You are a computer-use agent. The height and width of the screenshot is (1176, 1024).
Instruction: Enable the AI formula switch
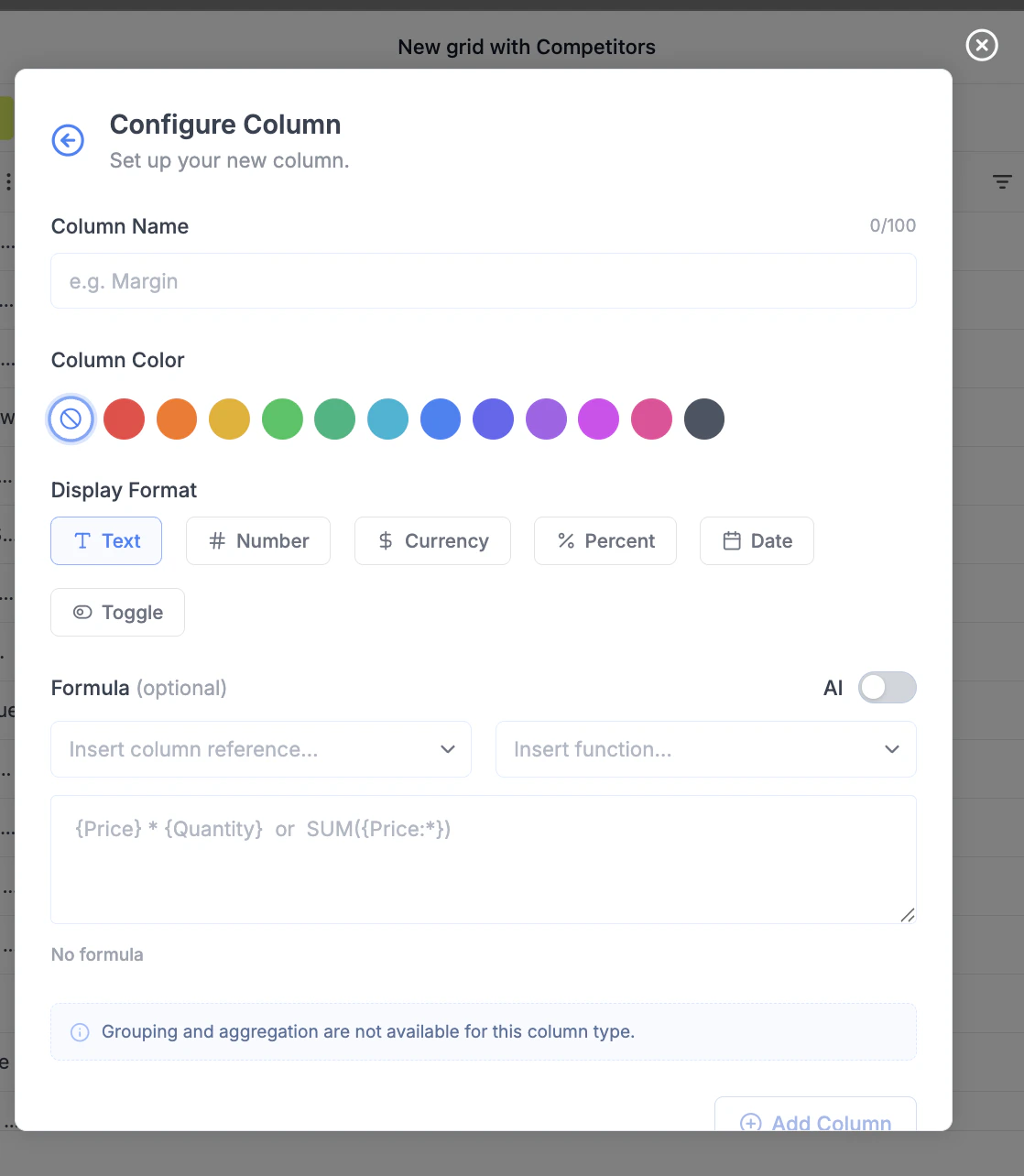point(887,688)
